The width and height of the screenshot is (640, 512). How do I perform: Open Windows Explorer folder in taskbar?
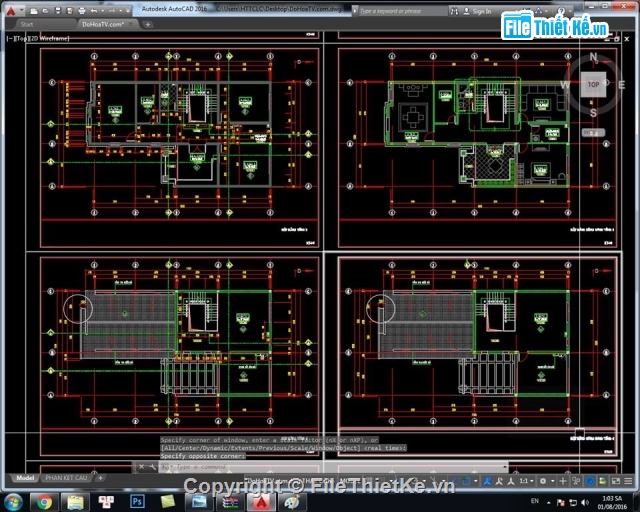(x=76, y=502)
